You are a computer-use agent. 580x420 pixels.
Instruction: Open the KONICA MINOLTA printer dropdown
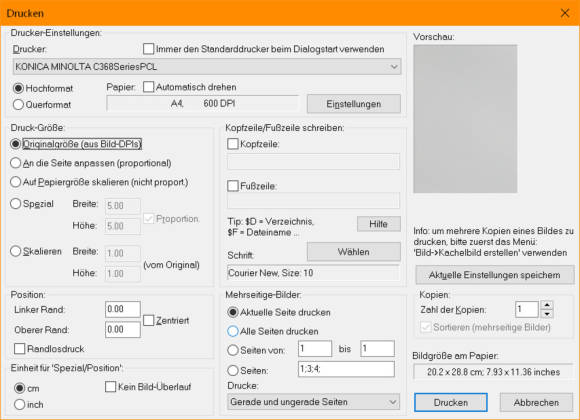(207, 67)
